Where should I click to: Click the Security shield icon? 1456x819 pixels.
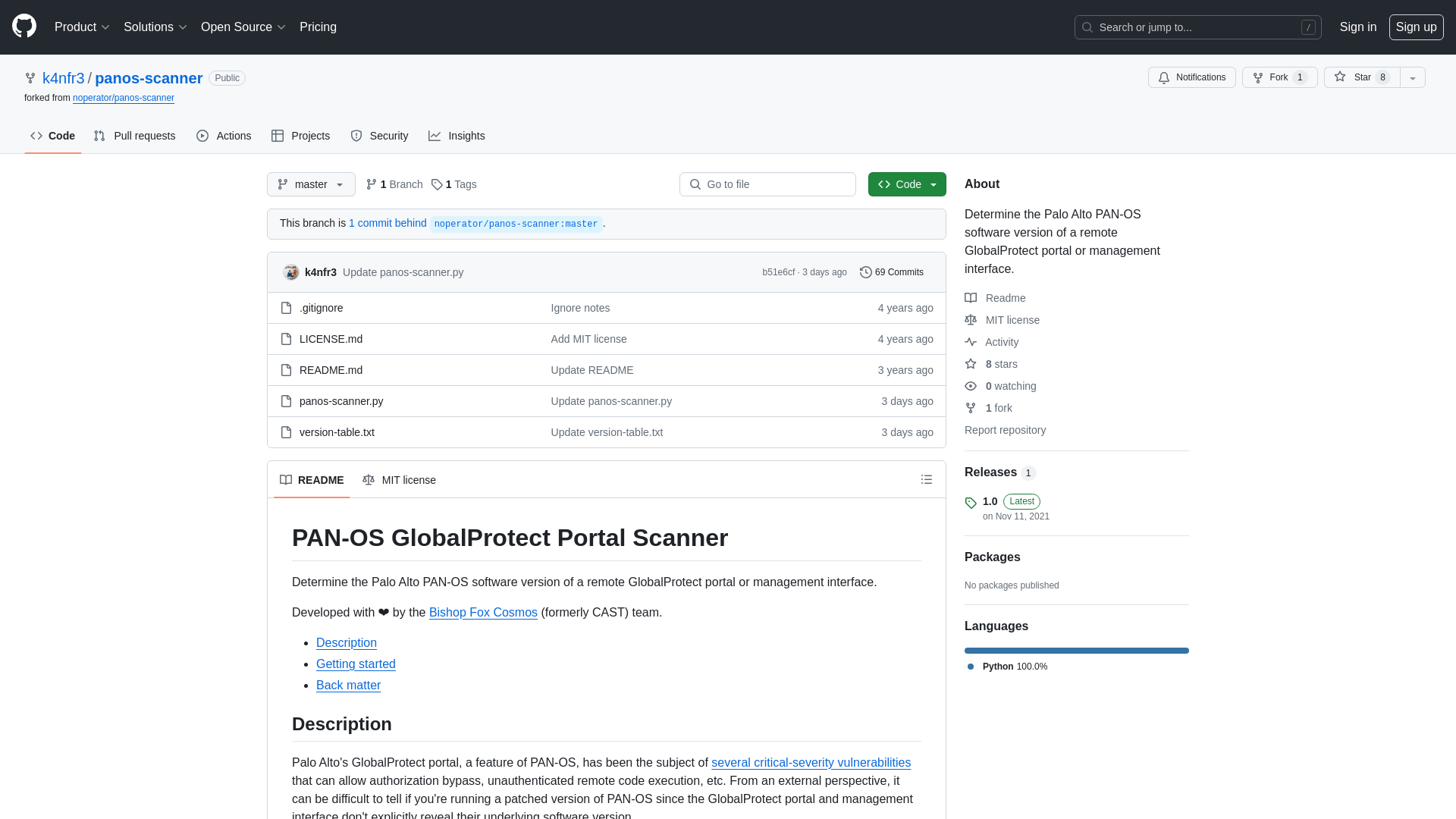point(357,135)
